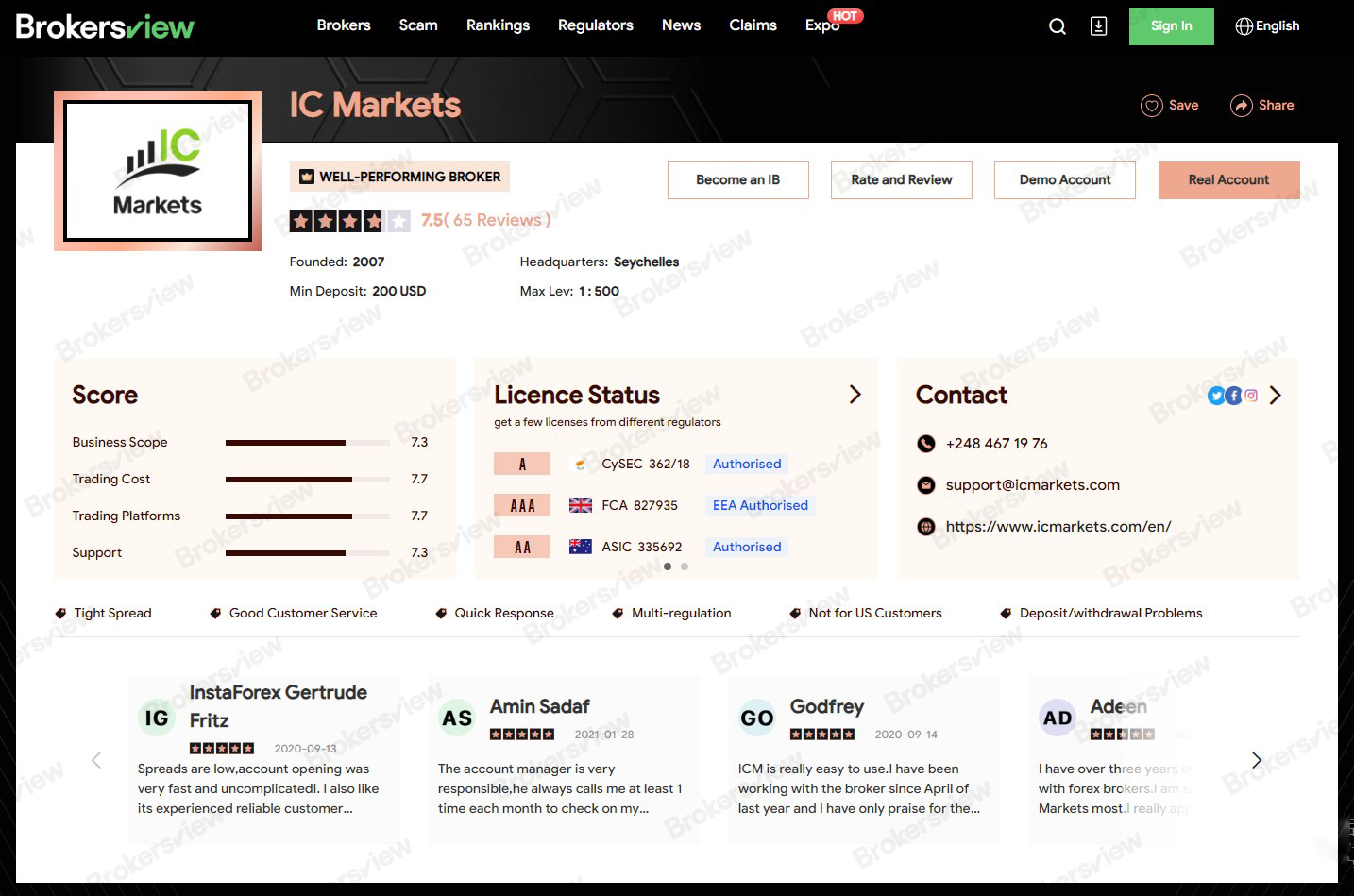Click the Facebook icon in the Contact panel
1354x896 pixels.
[x=1234, y=396]
